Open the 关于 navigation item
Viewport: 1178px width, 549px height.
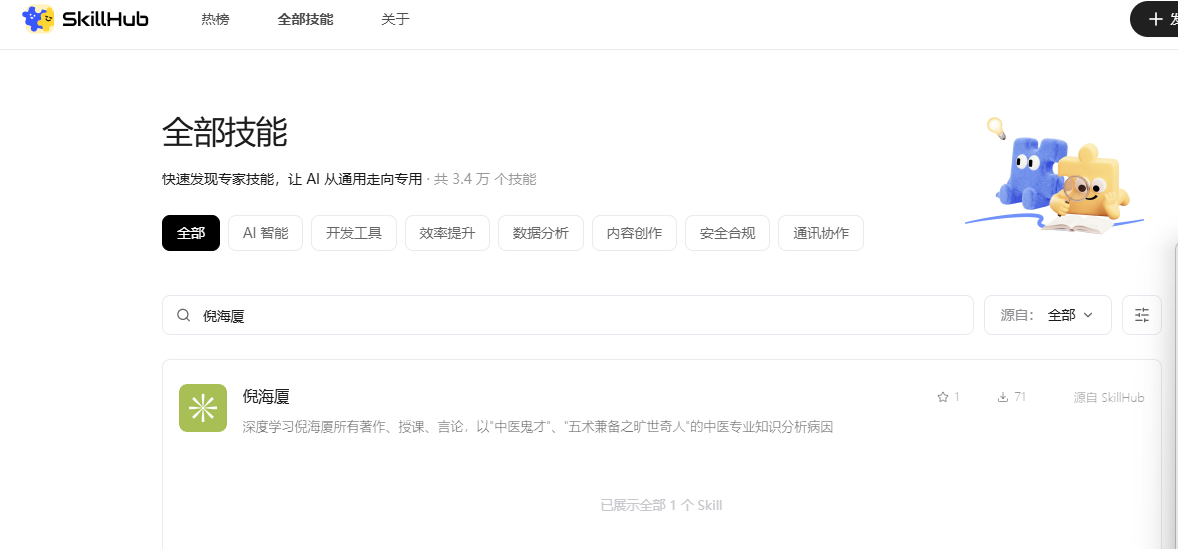coord(395,19)
